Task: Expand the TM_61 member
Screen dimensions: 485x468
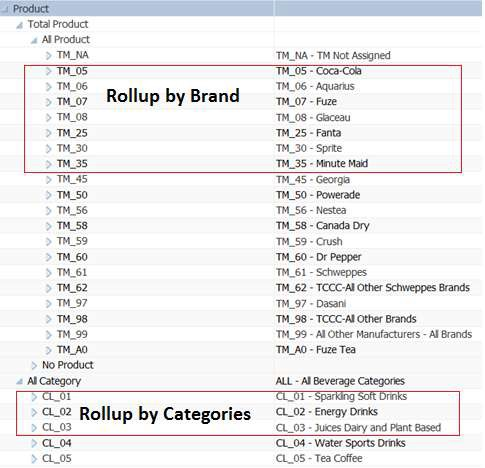Action: click(x=49, y=273)
